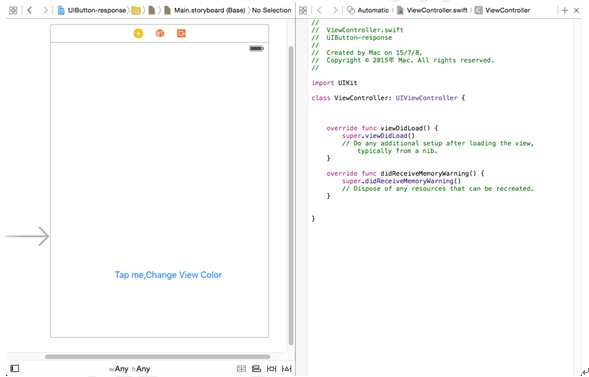Viewport: 589px width, 377px height.
Task: Click No Selection jump bar item
Action: 272,11
